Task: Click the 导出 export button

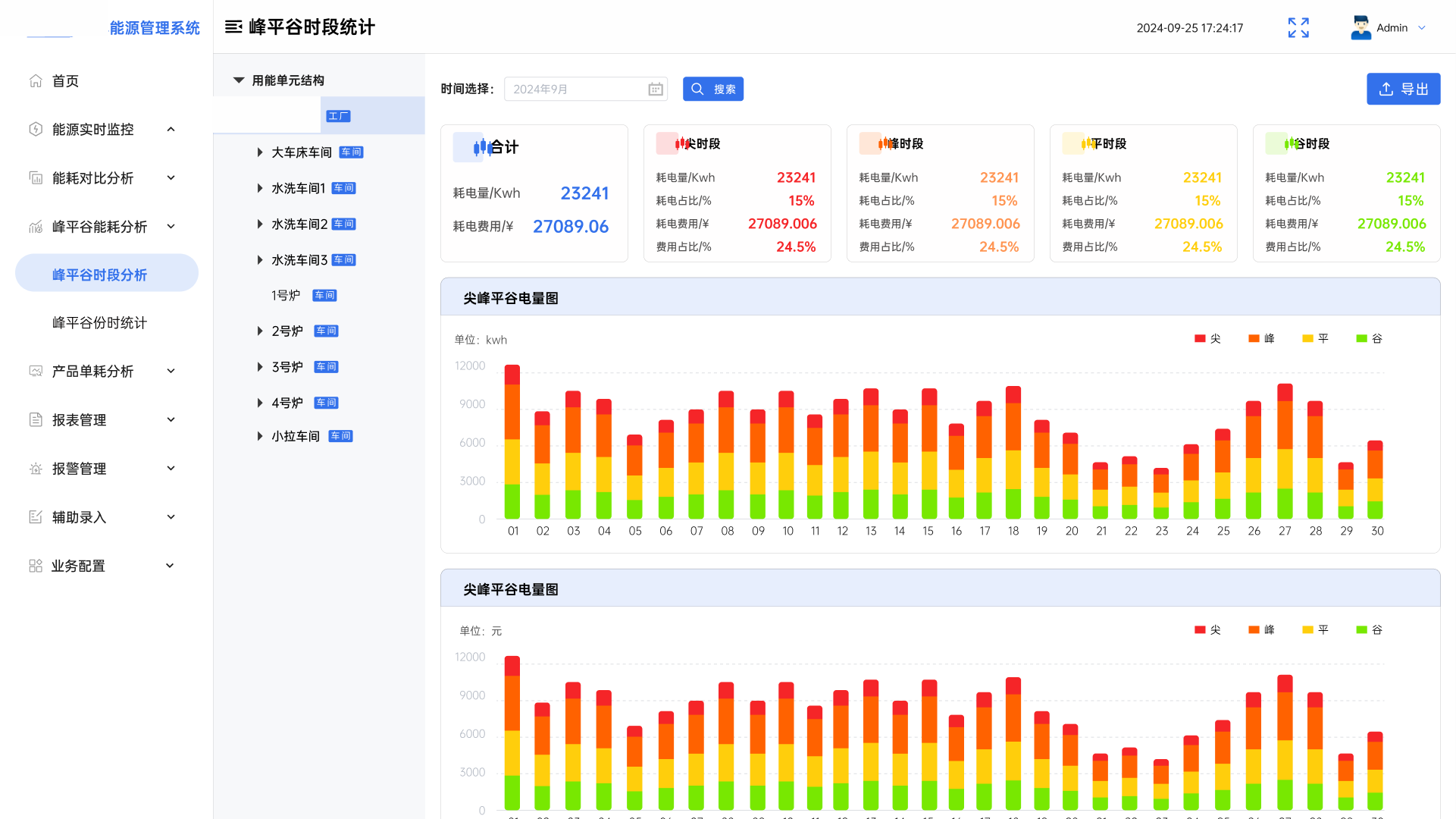Action: [x=1403, y=89]
